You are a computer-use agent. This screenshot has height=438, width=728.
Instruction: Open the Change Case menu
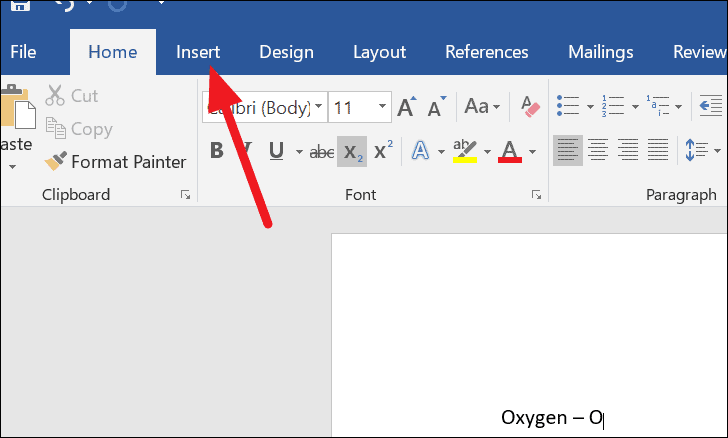[482, 106]
